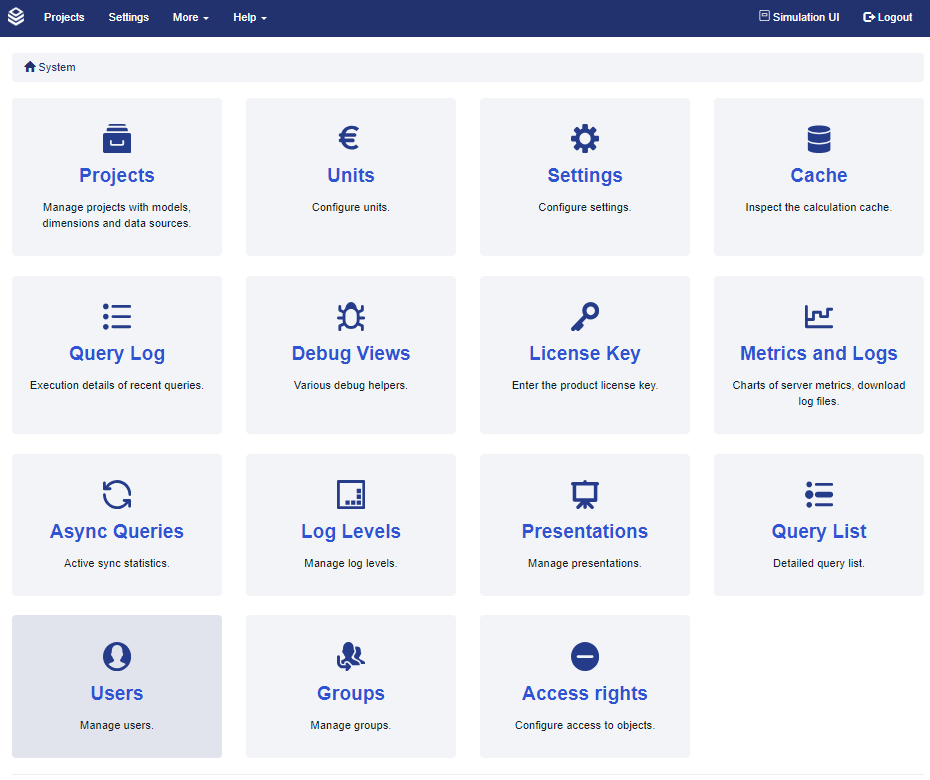Image resolution: width=930 pixels, height=780 pixels.
Task: Open Users via the person icon
Action: coord(117,656)
